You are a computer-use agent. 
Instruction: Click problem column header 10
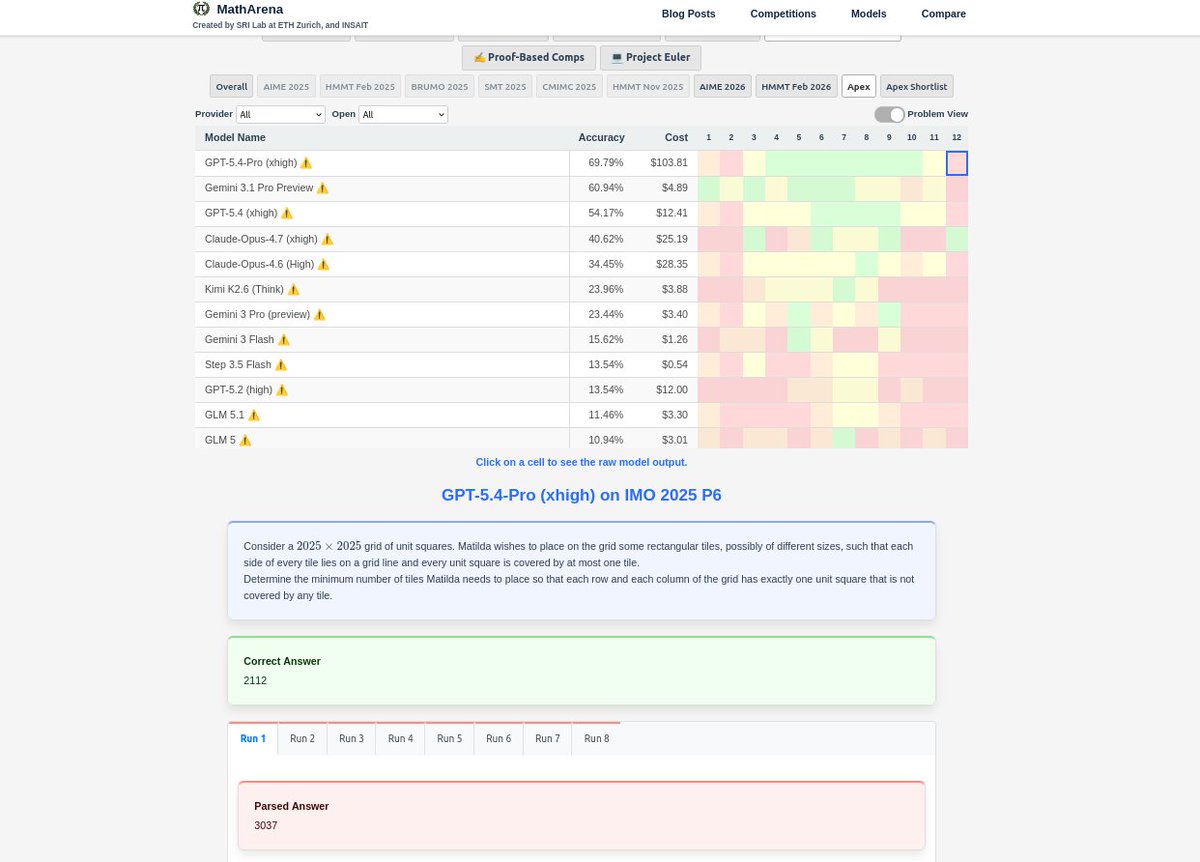911,137
